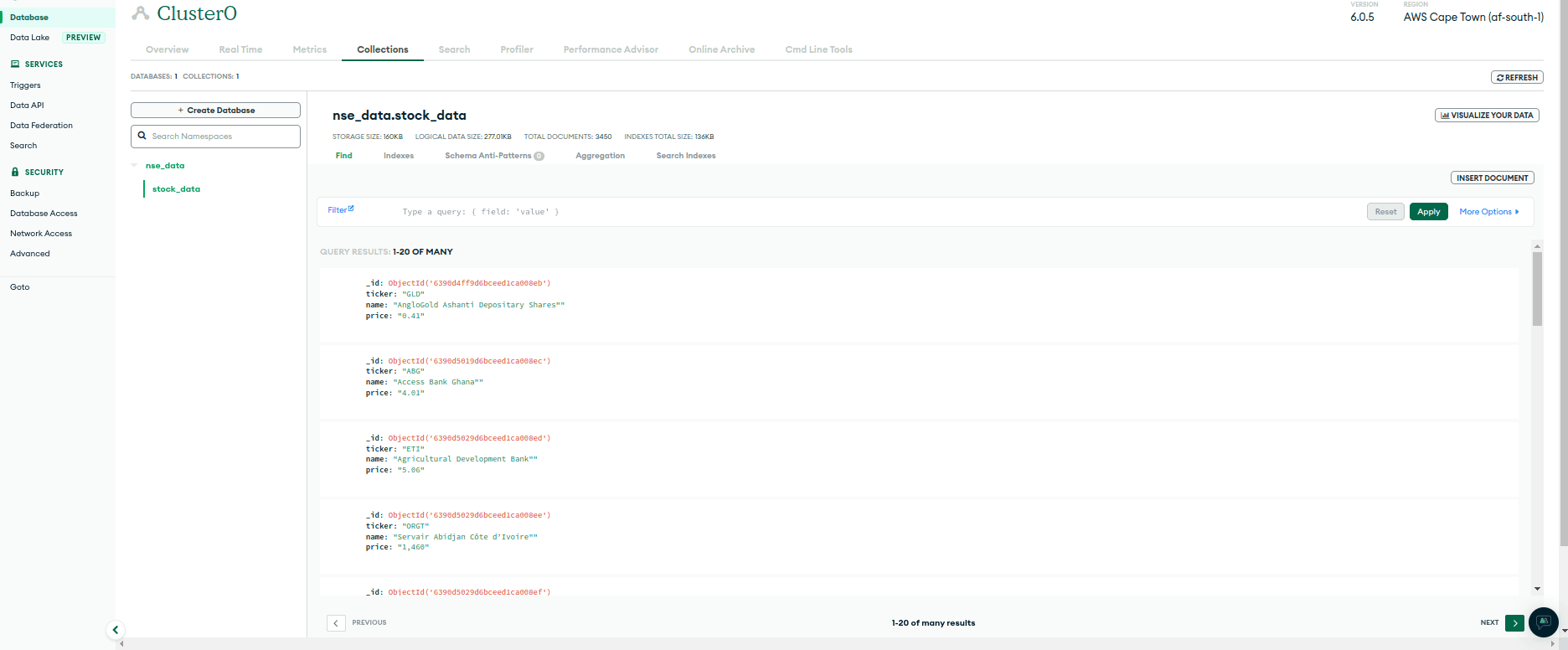Click the sidebar collapse arrow icon
The height and width of the screenshot is (650, 1568).
tap(116, 630)
